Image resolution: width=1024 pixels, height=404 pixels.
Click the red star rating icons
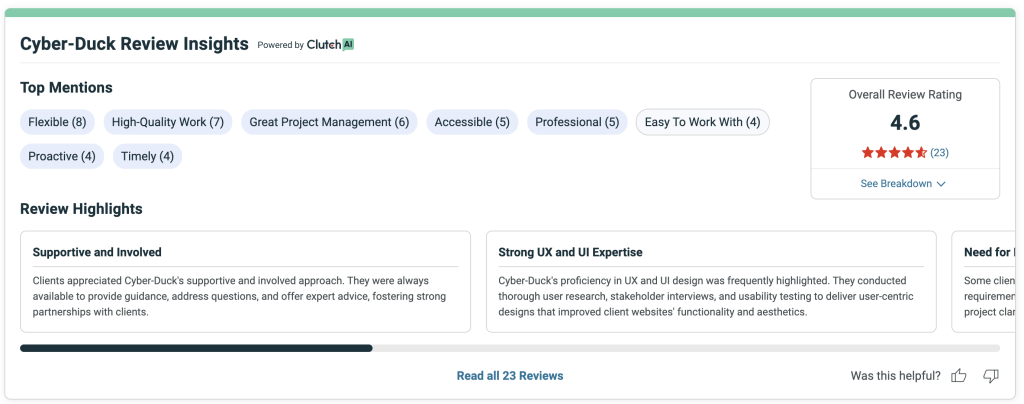pos(894,153)
